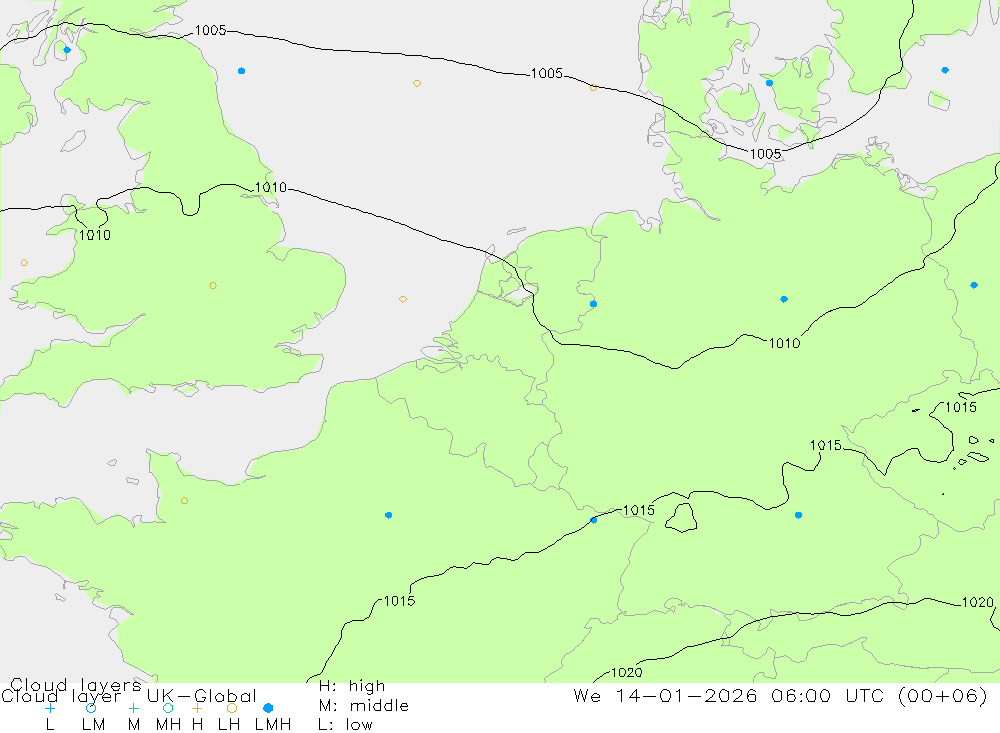Click the orange circle in the Irish Sea
Screen dimensions: 1000x733
24,263
